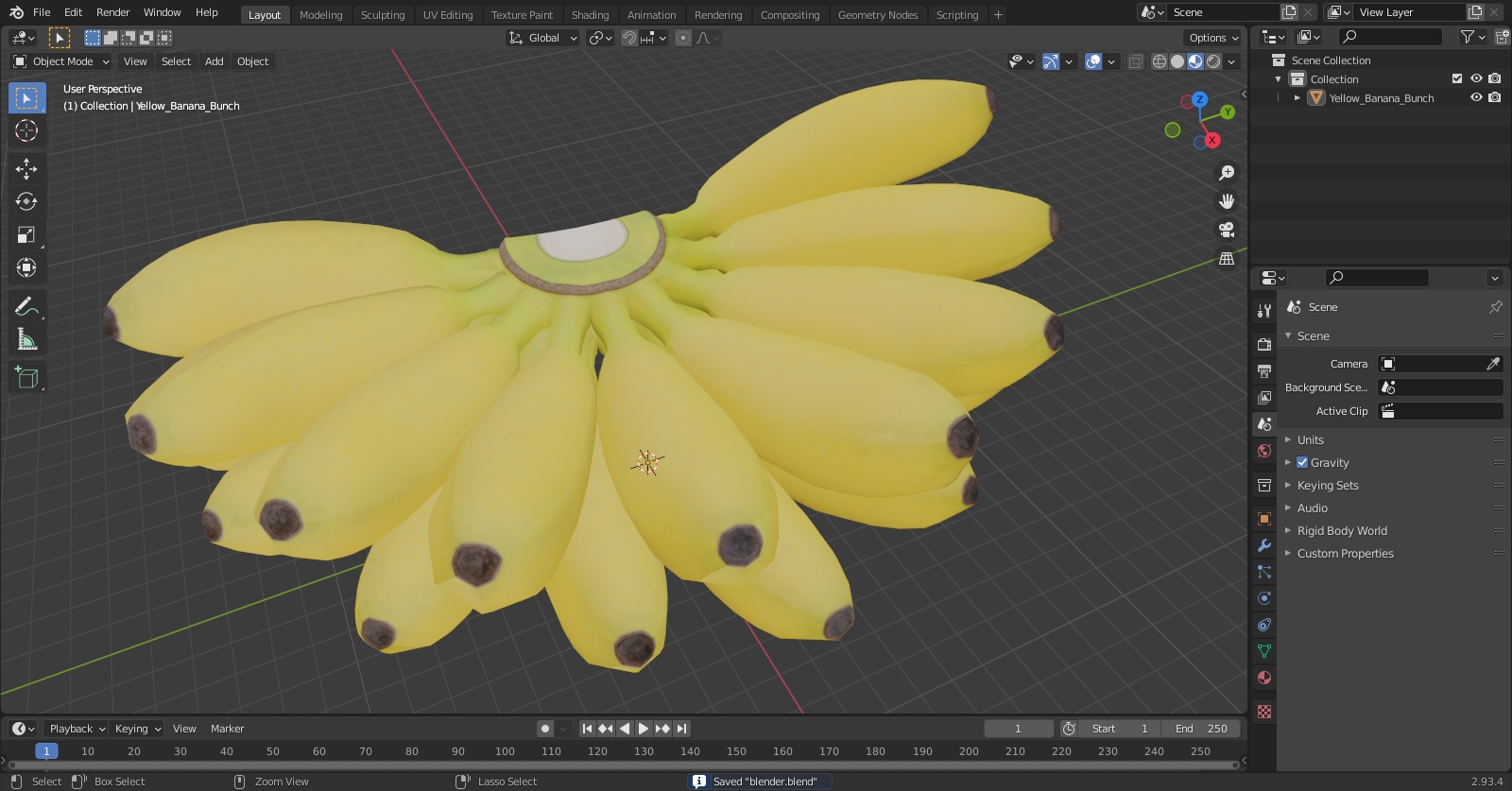Select the Move tool
This screenshot has height=791, width=1512.
click(x=26, y=169)
